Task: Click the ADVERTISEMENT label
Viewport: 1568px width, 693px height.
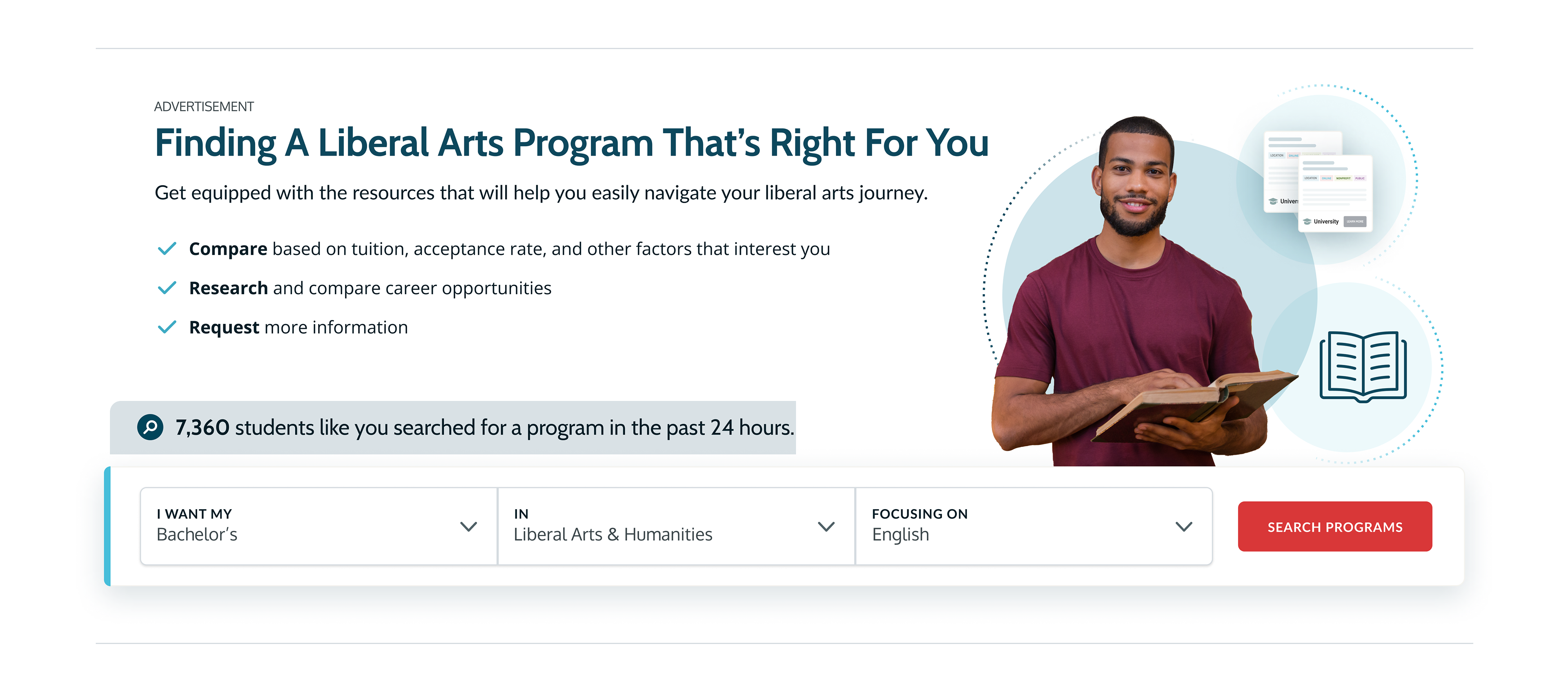Action: (x=204, y=107)
